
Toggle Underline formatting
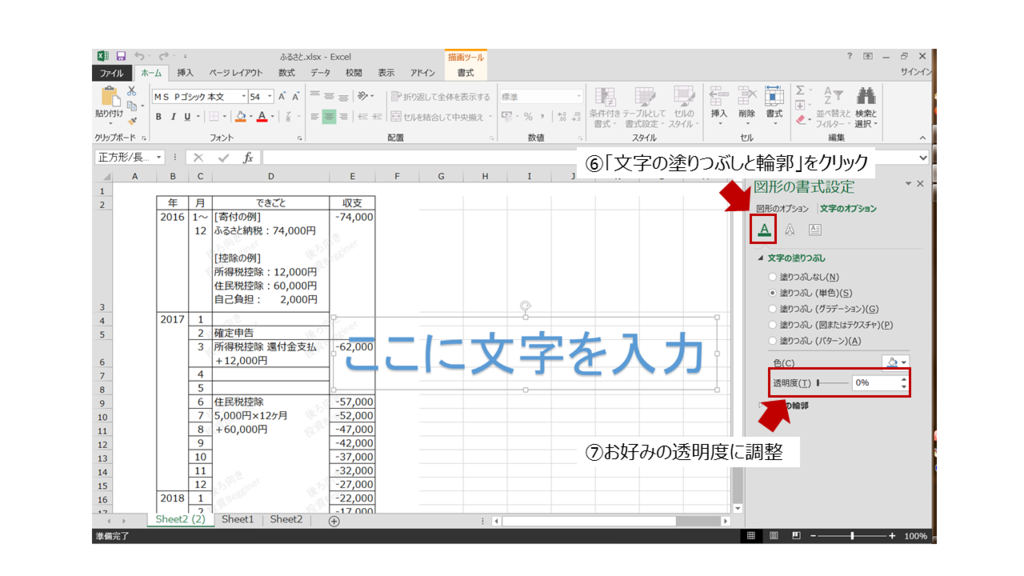point(187,117)
